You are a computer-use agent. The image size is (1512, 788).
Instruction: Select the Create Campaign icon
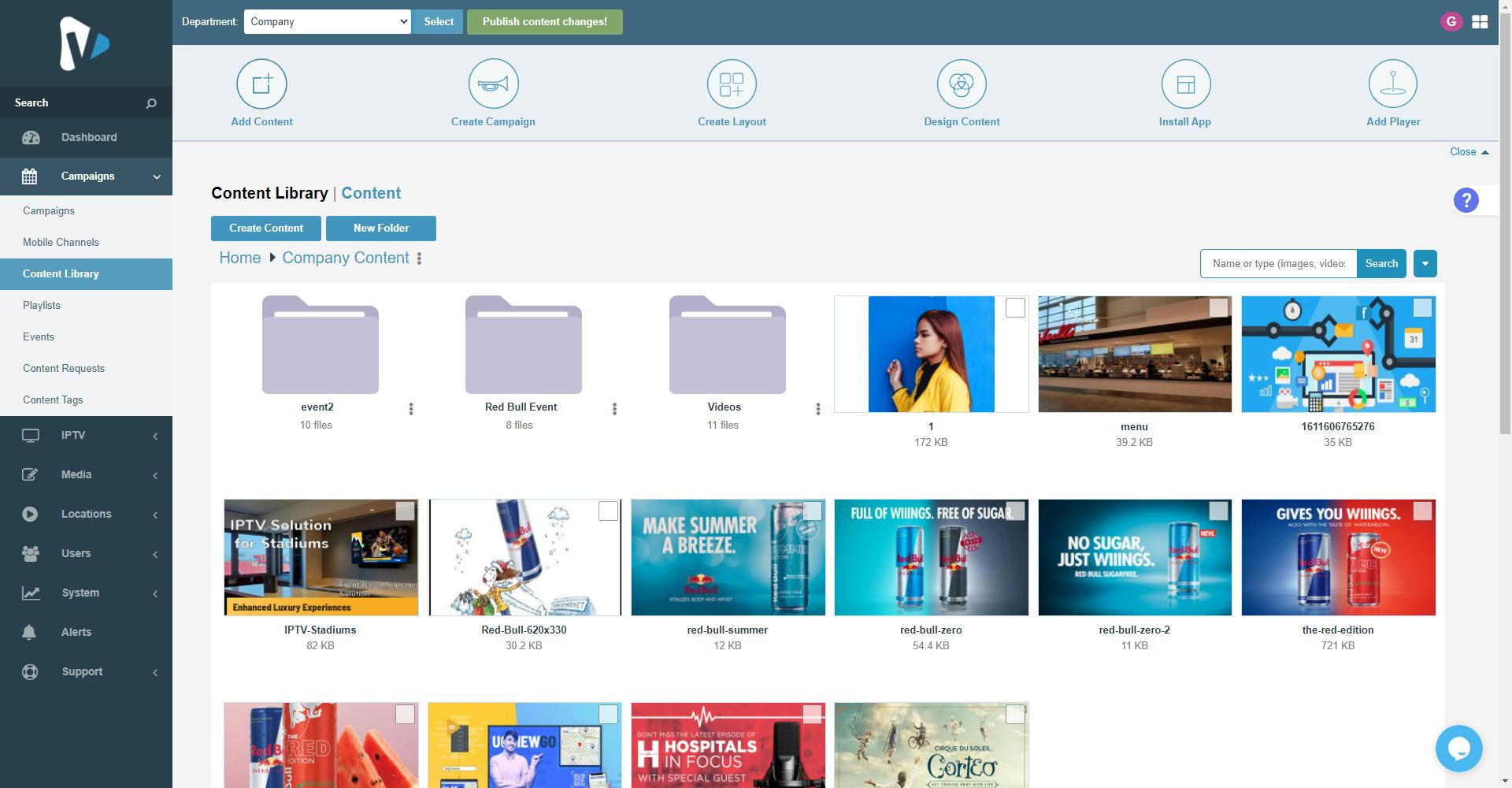pyautogui.click(x=493, y=84)
